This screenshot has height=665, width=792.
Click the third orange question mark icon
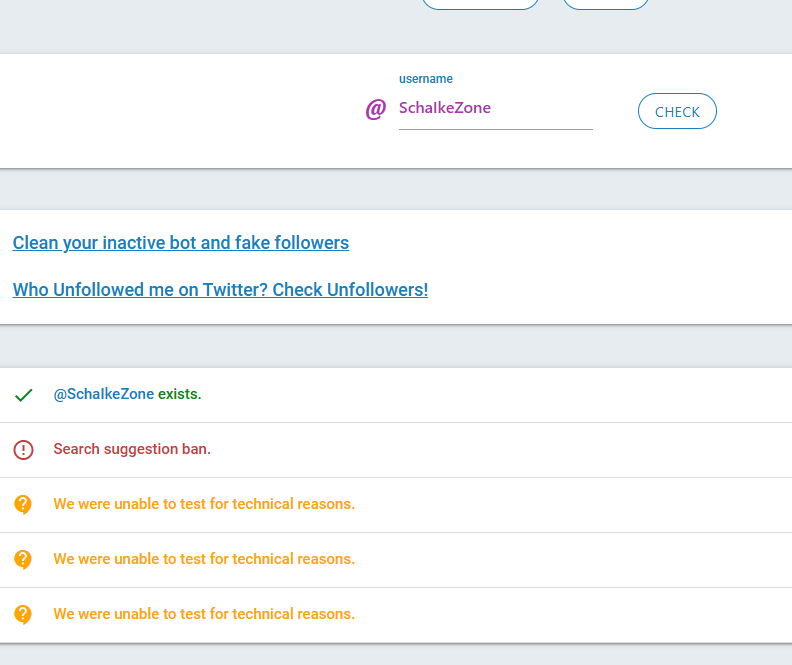(23, 615)
